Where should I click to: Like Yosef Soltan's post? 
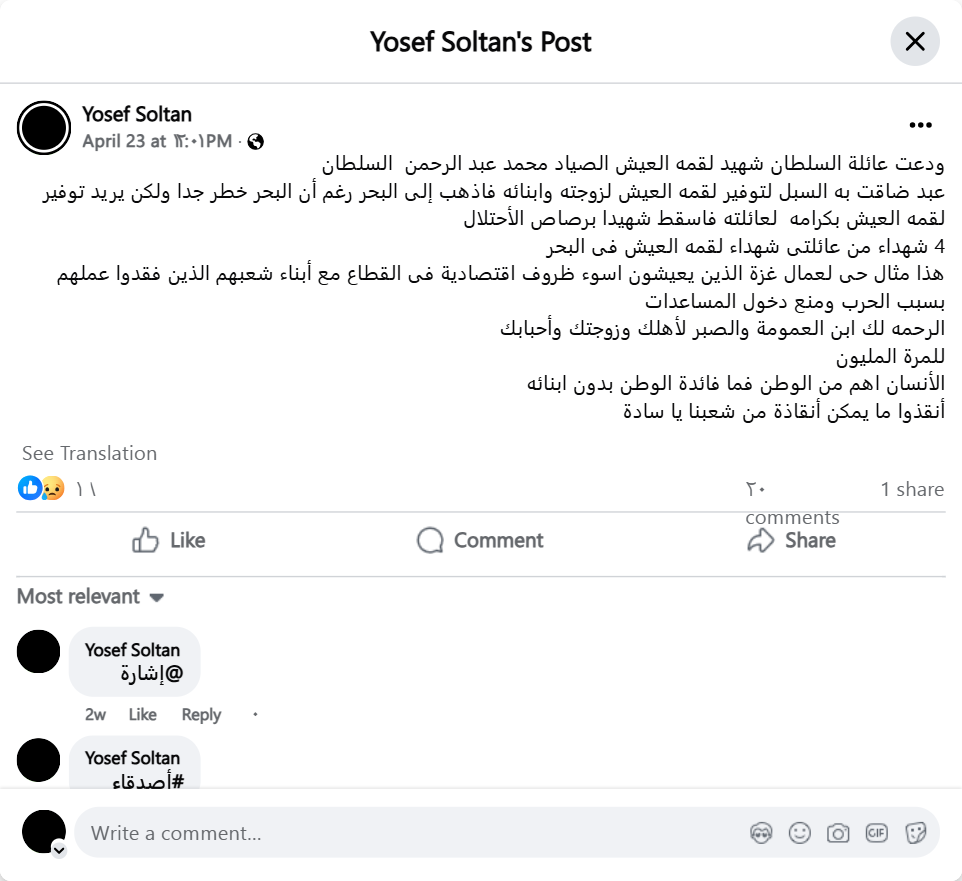point(169,541)
